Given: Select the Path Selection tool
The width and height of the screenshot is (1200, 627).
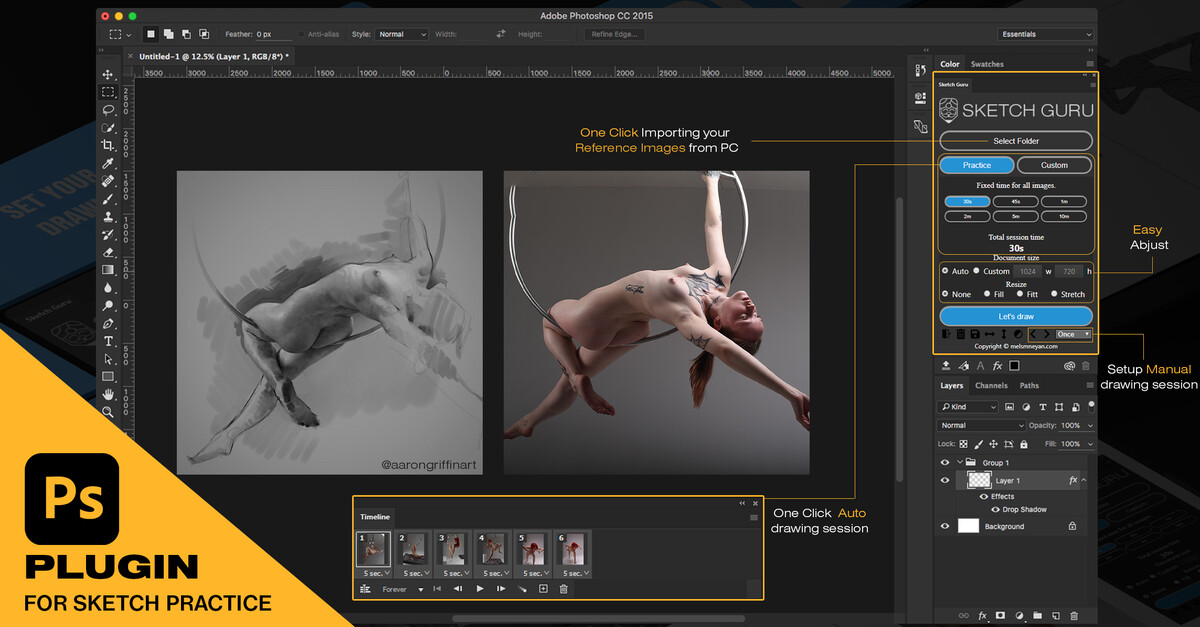Looking at the screenshot, I should coord(107,359).
